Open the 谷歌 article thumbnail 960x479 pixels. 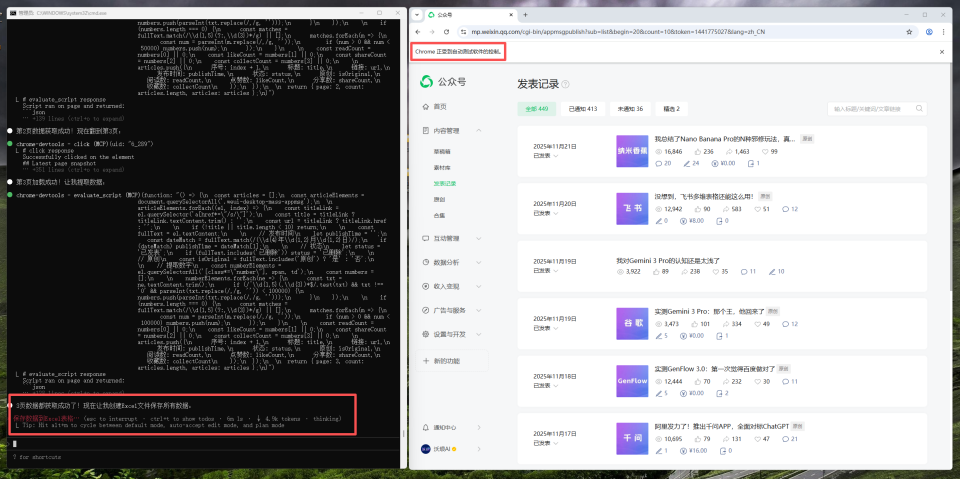click(x=632, y=323)
